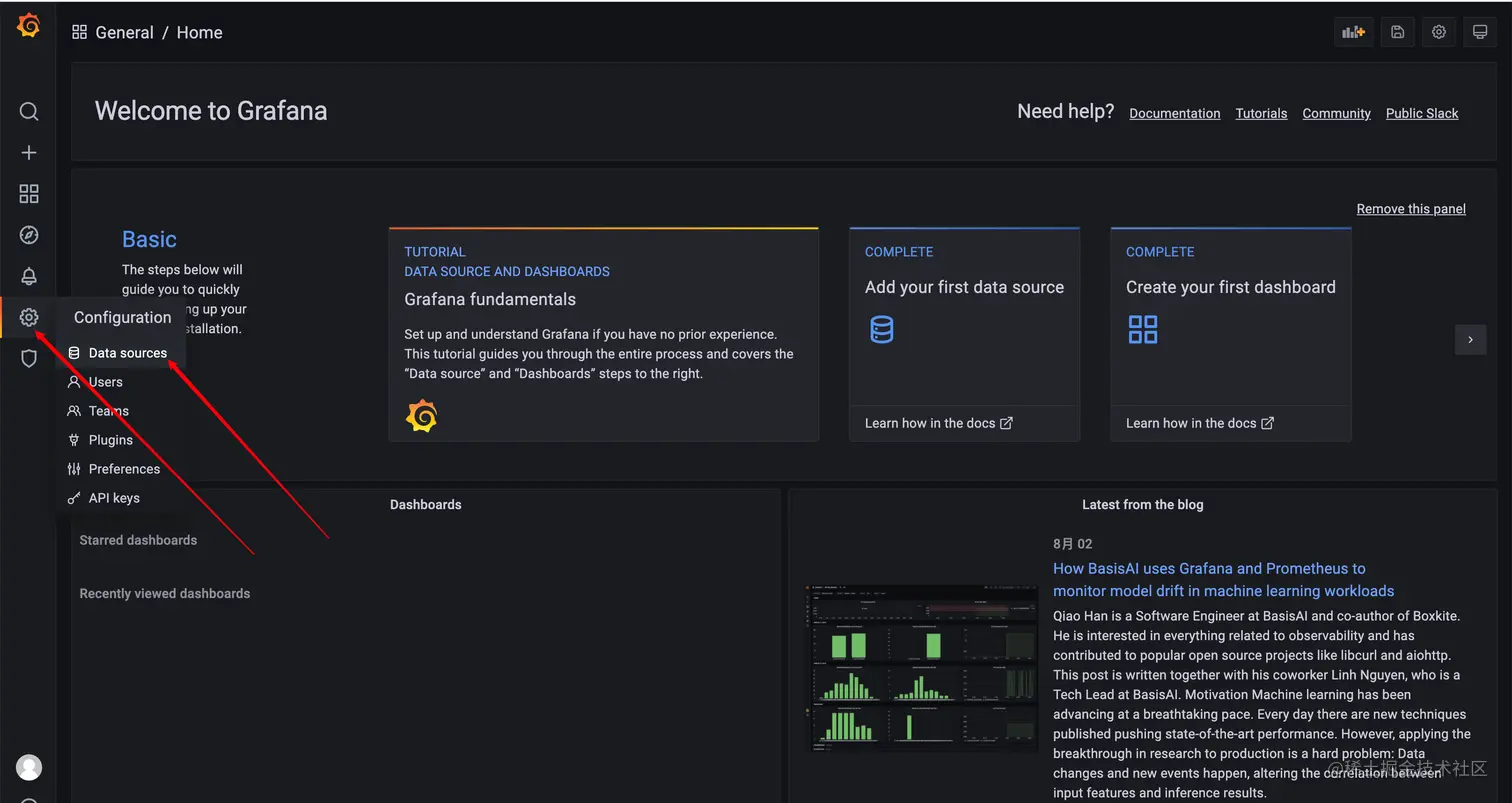The width and height of the screenshot is (1512, 803).
Task: Open the Search icon in sidebar
Action: pyautogui.click(x=29, y=111)
